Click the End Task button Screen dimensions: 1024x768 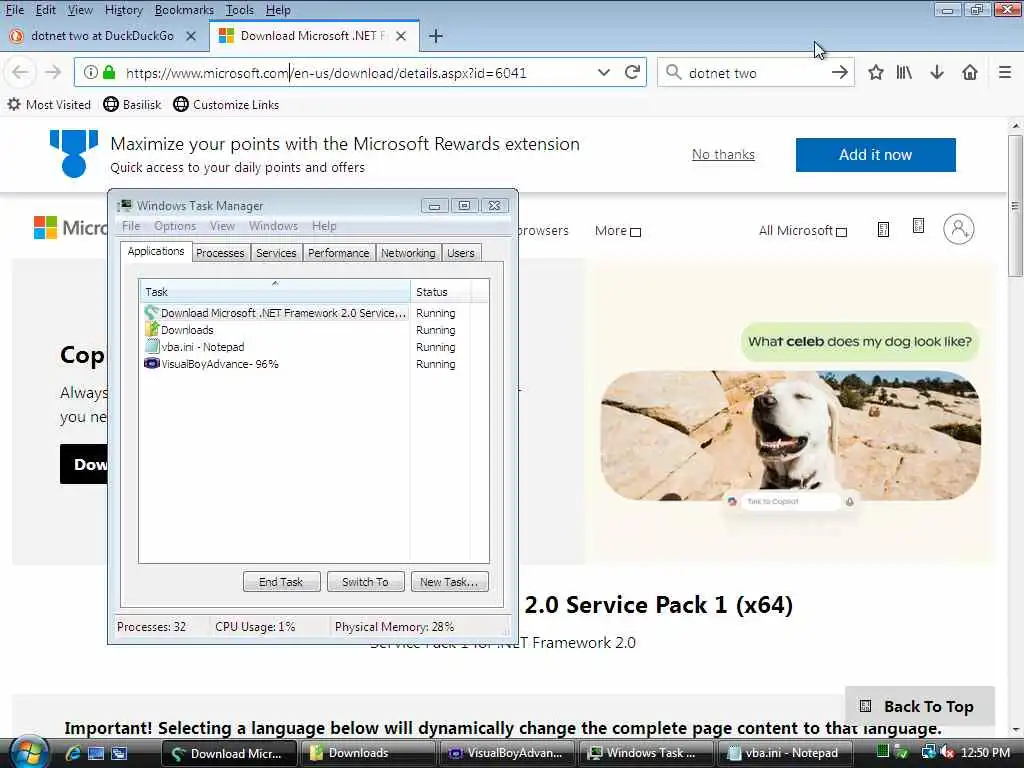click(x=281, y=581)
